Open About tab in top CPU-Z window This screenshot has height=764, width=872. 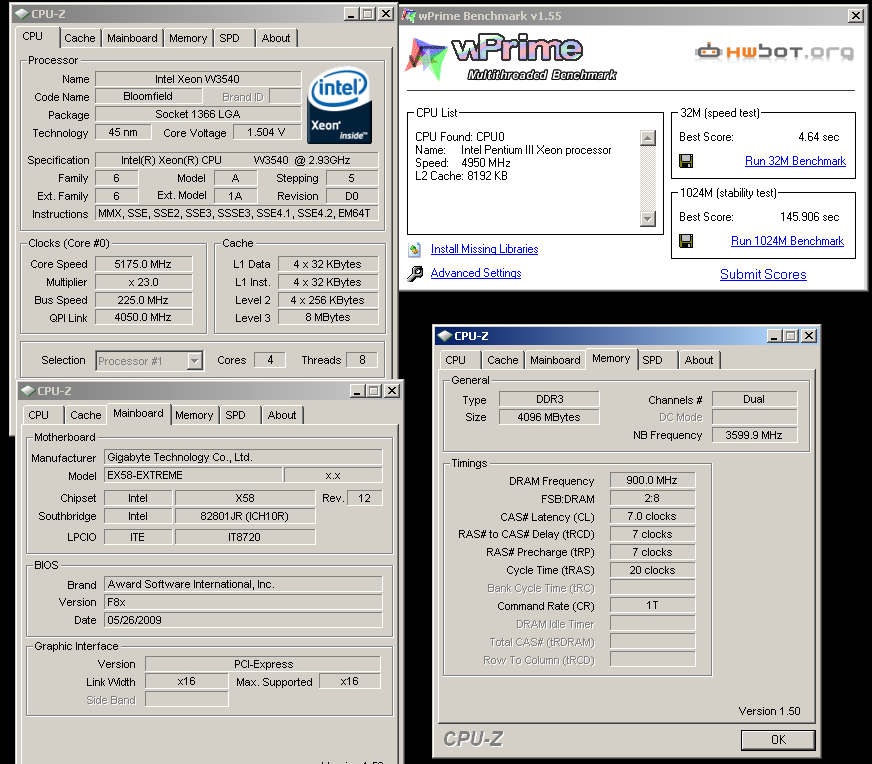coord(276,38)
